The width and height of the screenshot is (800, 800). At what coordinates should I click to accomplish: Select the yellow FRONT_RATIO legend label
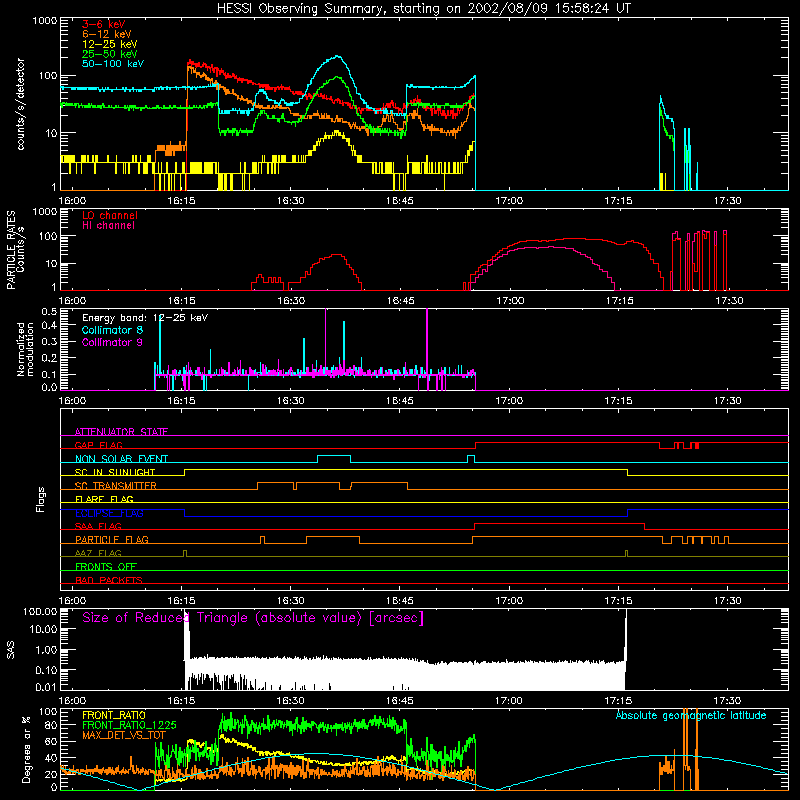[x=113, y=715]
